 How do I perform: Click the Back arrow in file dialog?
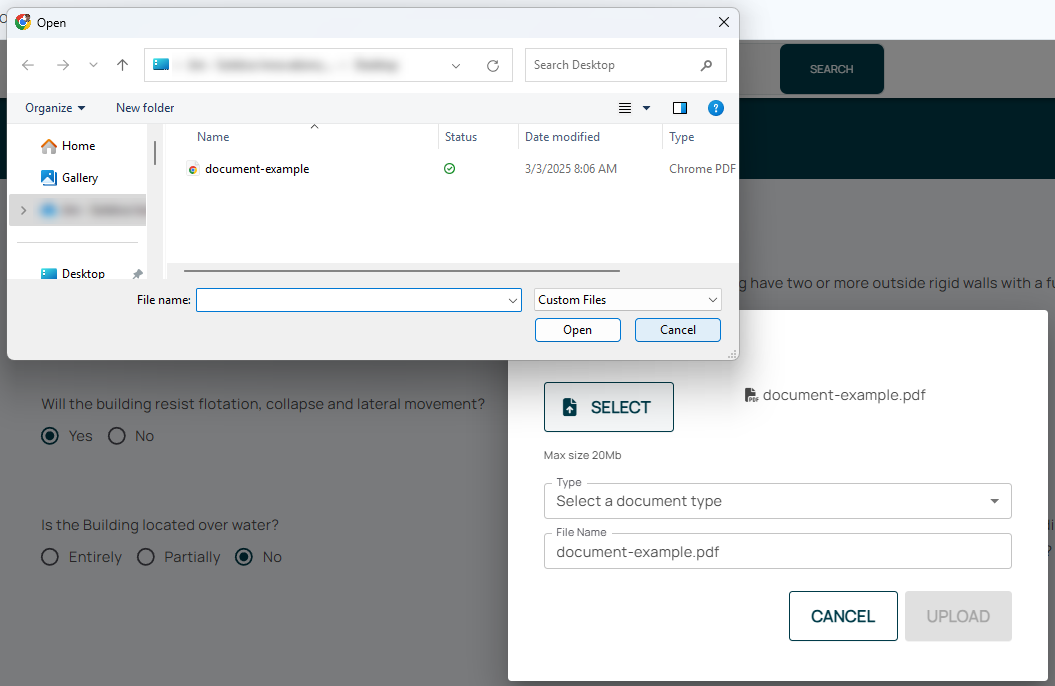click(x=28, y=65)
